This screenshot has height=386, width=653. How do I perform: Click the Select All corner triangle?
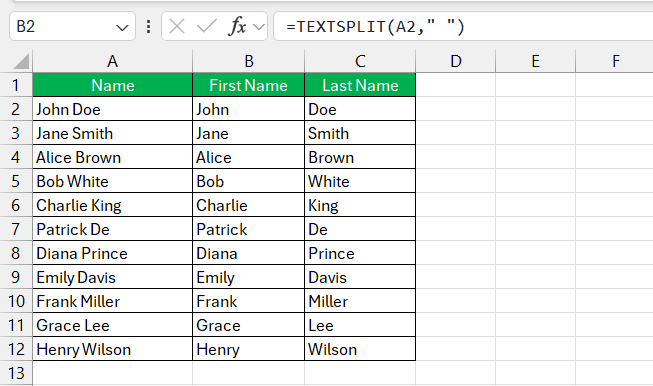[21, 62]
